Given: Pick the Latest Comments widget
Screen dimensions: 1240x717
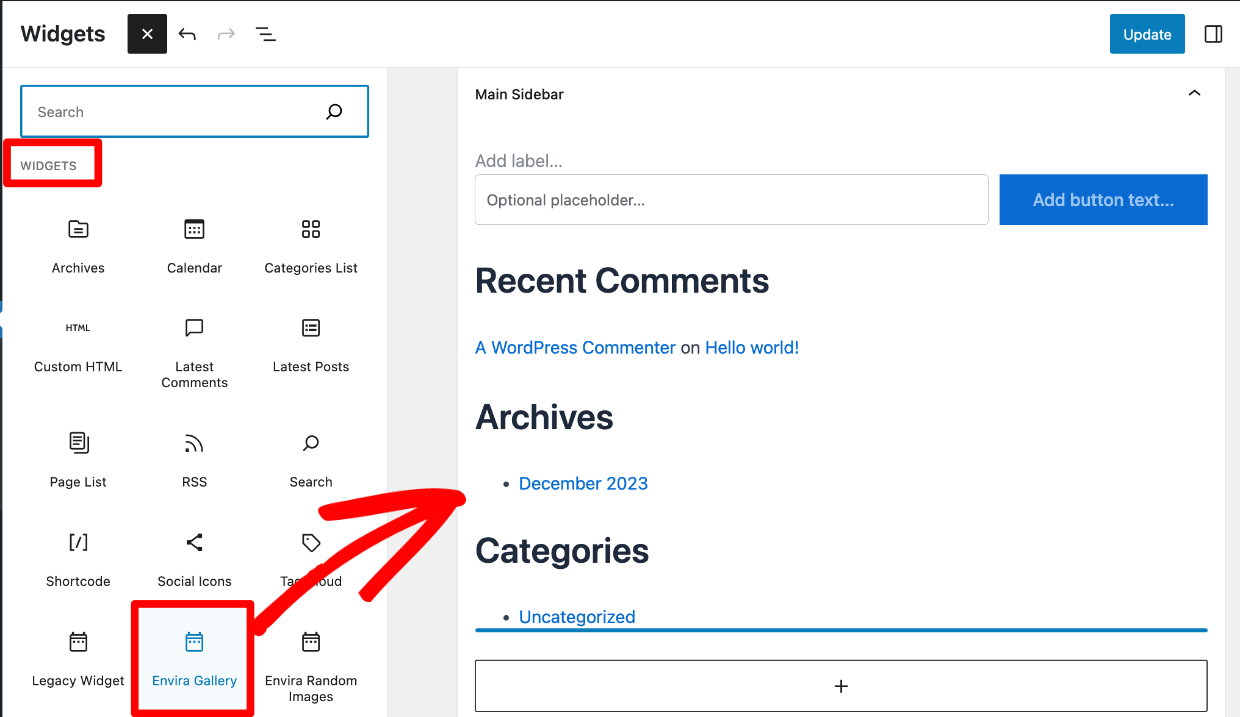Looking at the screenshot, I should 194,353.
